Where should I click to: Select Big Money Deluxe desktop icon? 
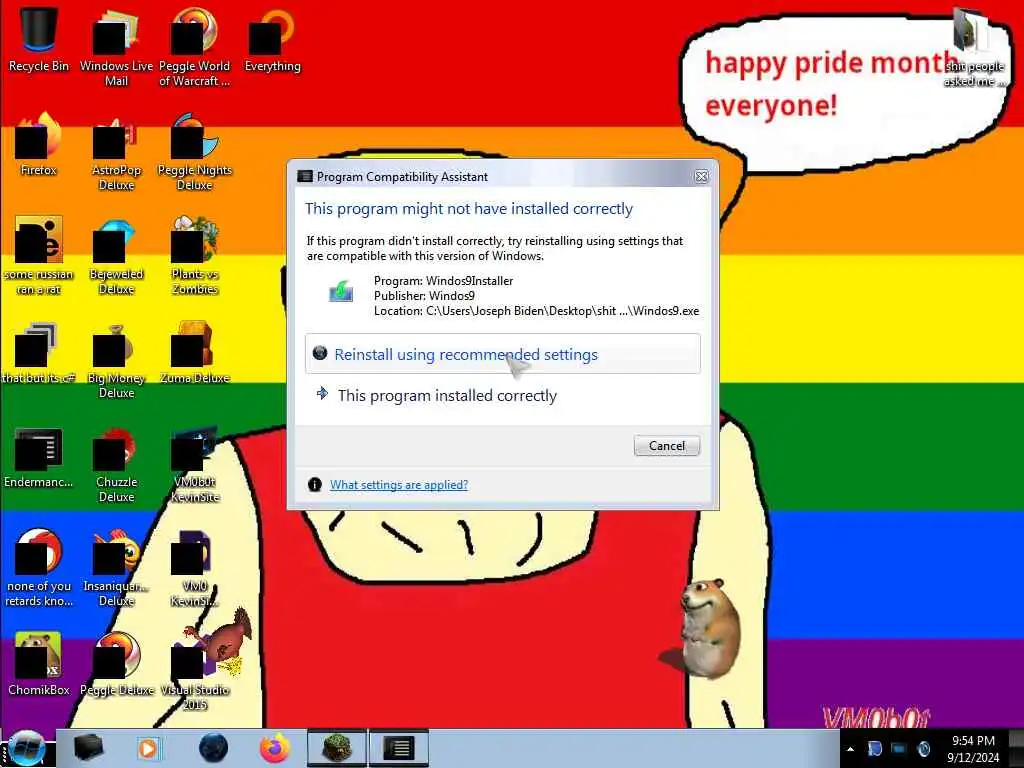coord(116,360)
